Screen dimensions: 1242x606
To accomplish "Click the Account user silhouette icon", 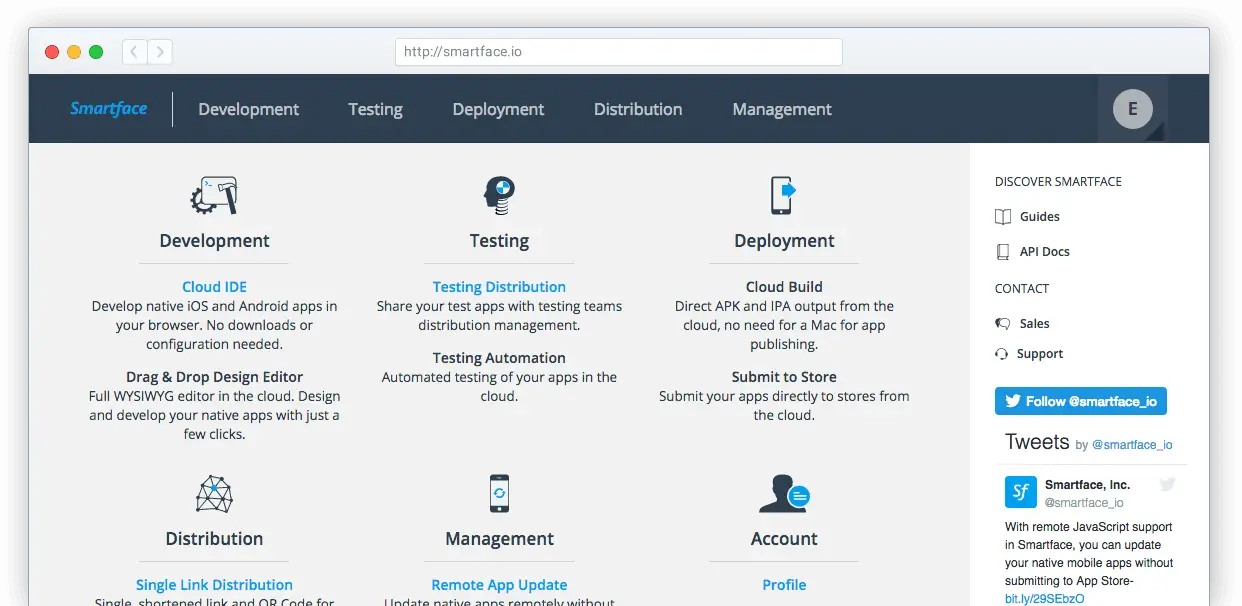I will [783, 493].
